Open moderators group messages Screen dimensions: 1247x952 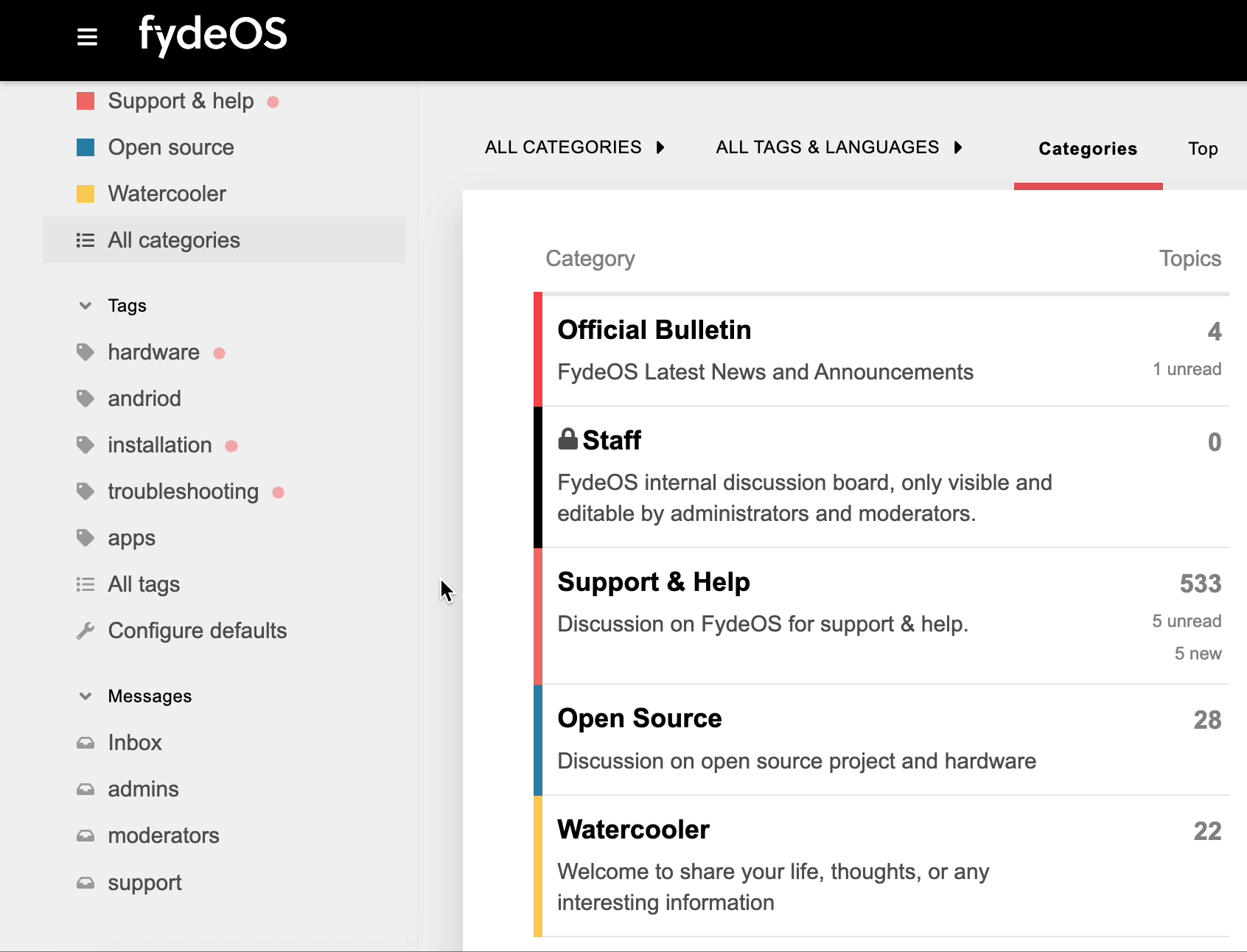click(164, 836)
